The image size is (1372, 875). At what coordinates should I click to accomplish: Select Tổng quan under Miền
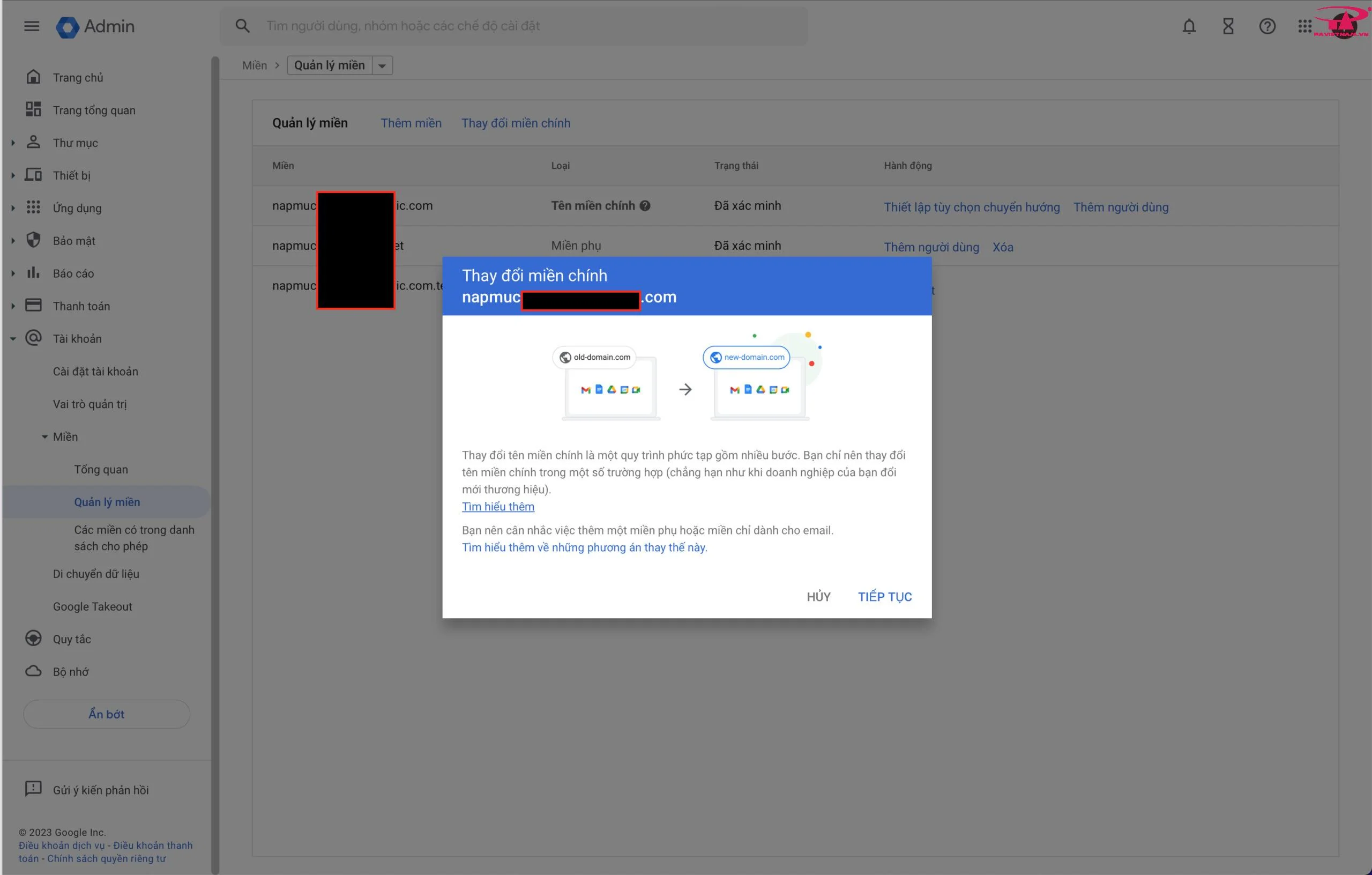[101, 469]
